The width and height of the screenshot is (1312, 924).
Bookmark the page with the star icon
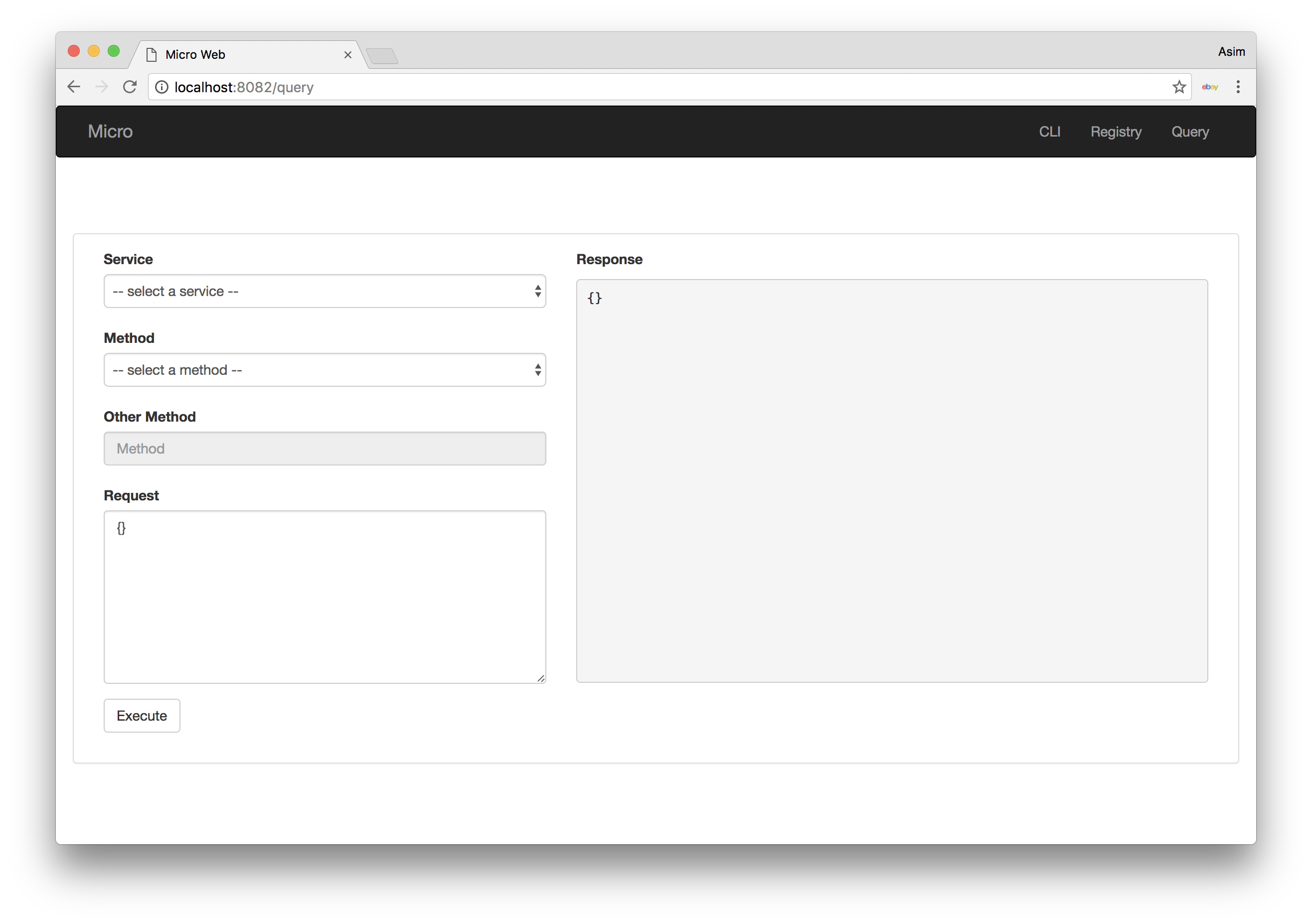[1179, 87]
